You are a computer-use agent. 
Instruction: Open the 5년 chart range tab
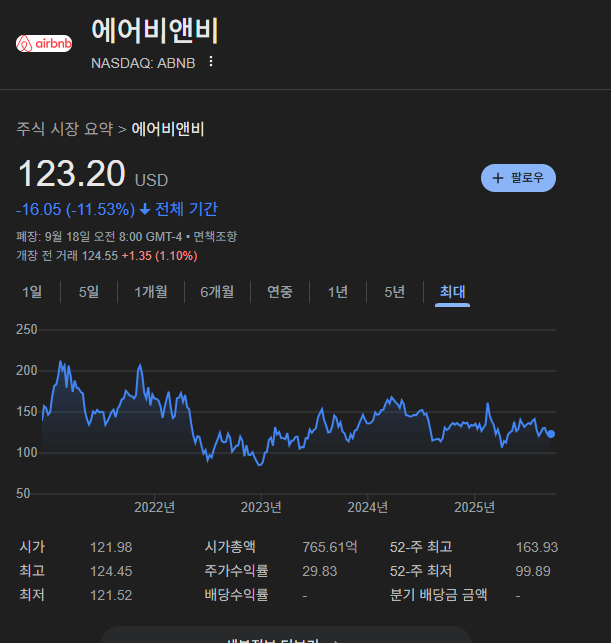coord(394,292)
